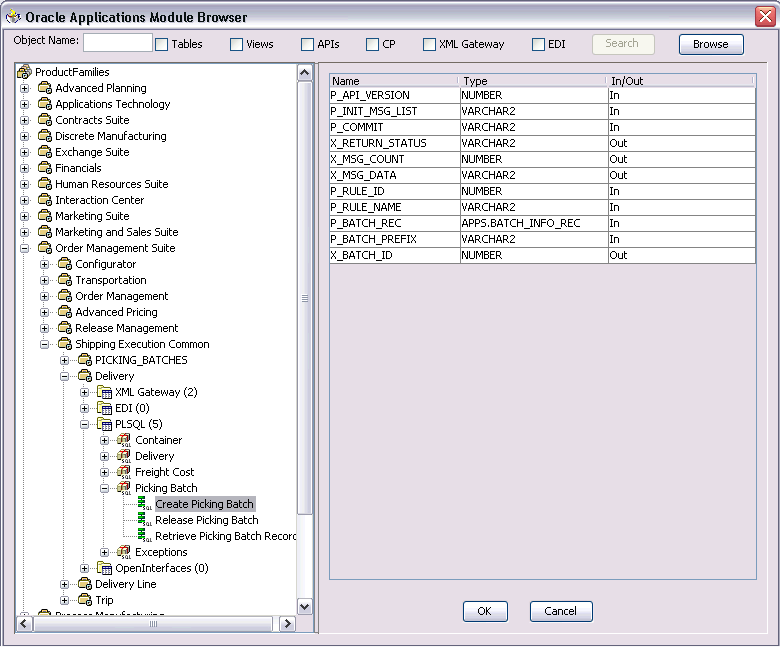Click the ProductFamilies root icon
This screenshot has width=780, height=647.
pos(24,72)
